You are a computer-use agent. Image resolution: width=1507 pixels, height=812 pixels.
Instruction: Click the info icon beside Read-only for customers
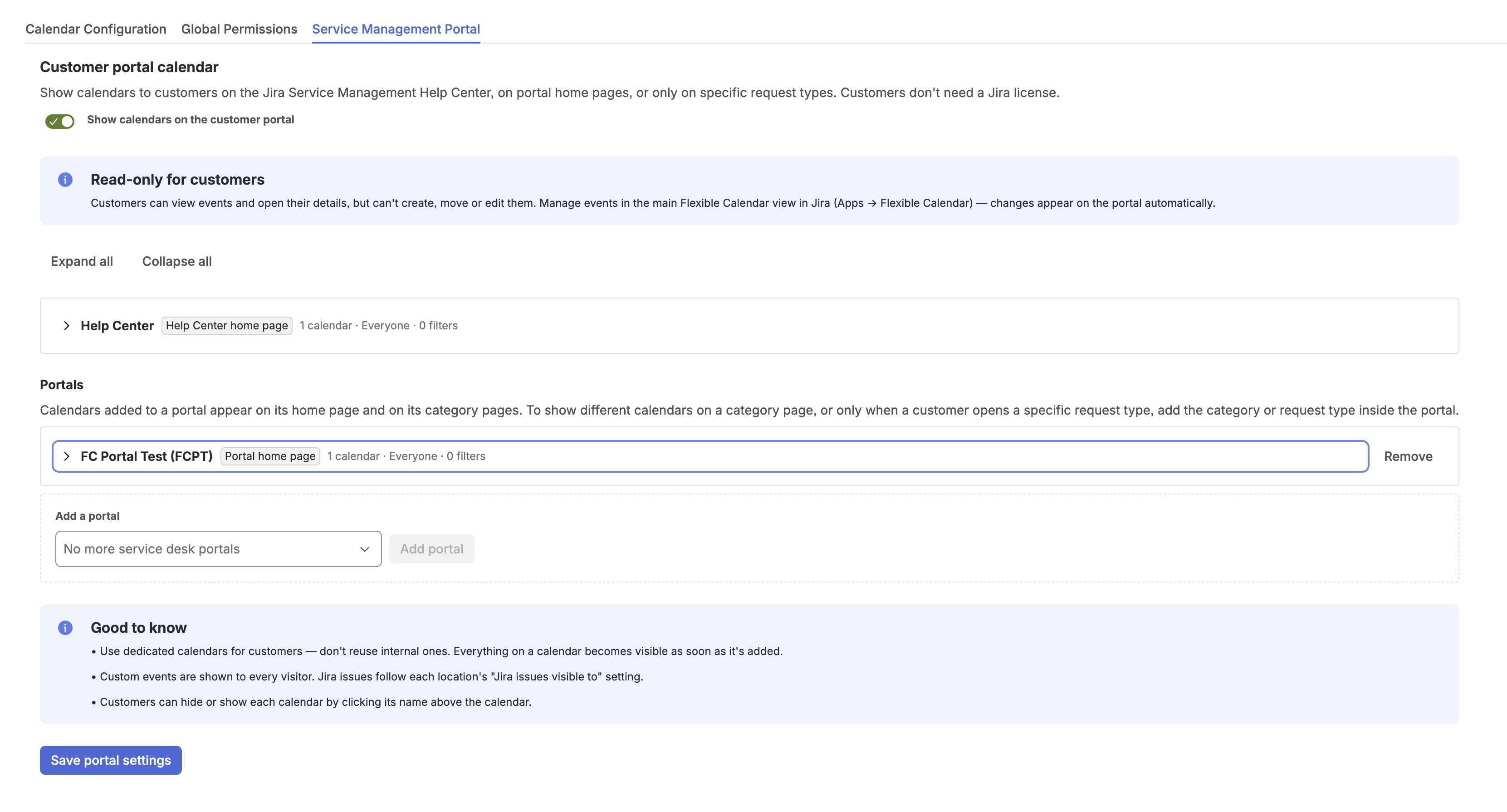tap(65, 180)
